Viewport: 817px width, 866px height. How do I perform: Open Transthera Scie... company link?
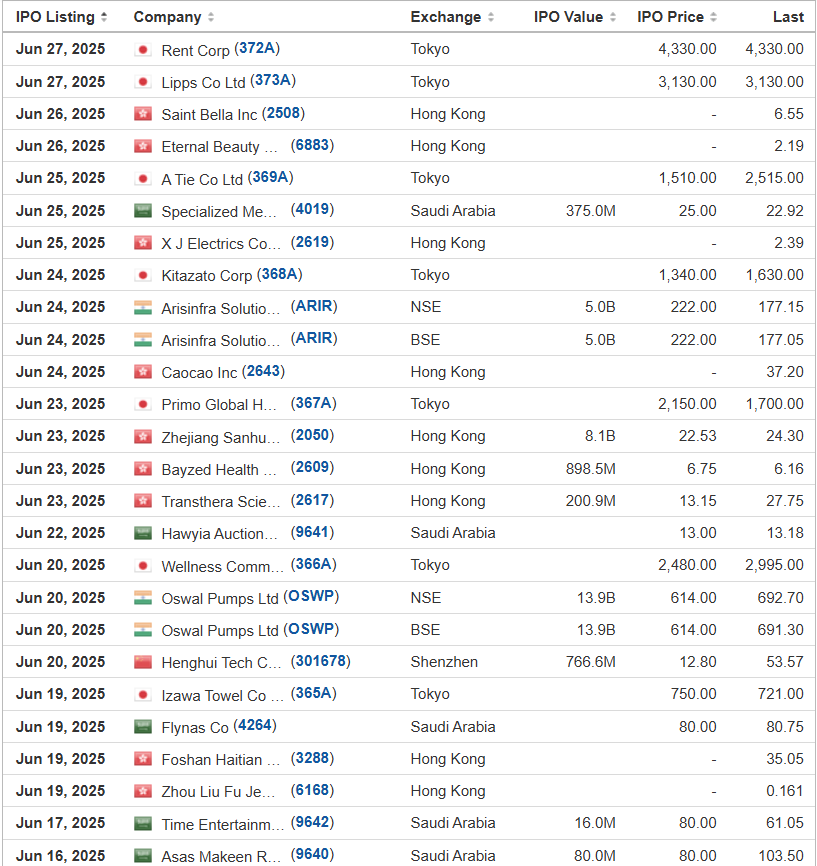pyautogui.click(x=221, y=501)
